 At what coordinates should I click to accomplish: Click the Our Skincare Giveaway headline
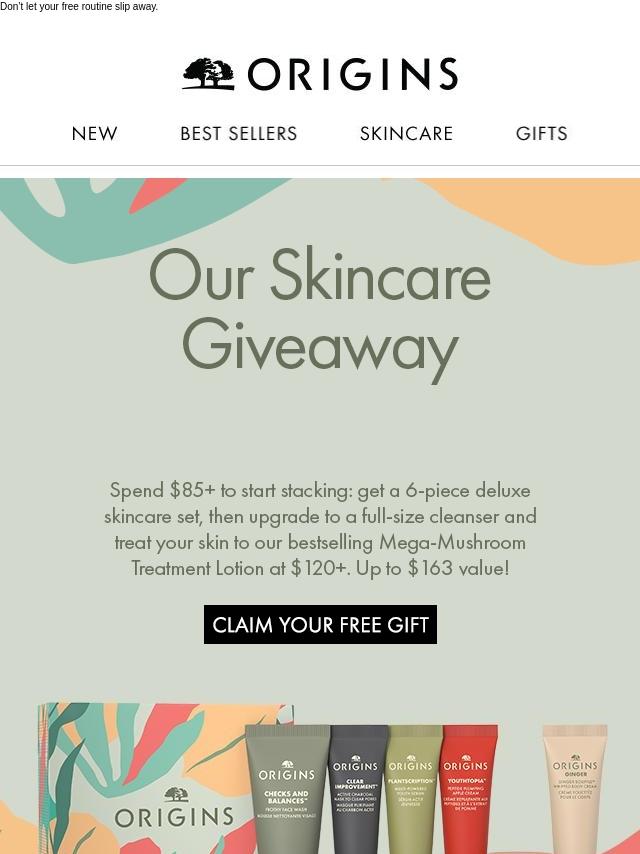click(x=320, y=313)
